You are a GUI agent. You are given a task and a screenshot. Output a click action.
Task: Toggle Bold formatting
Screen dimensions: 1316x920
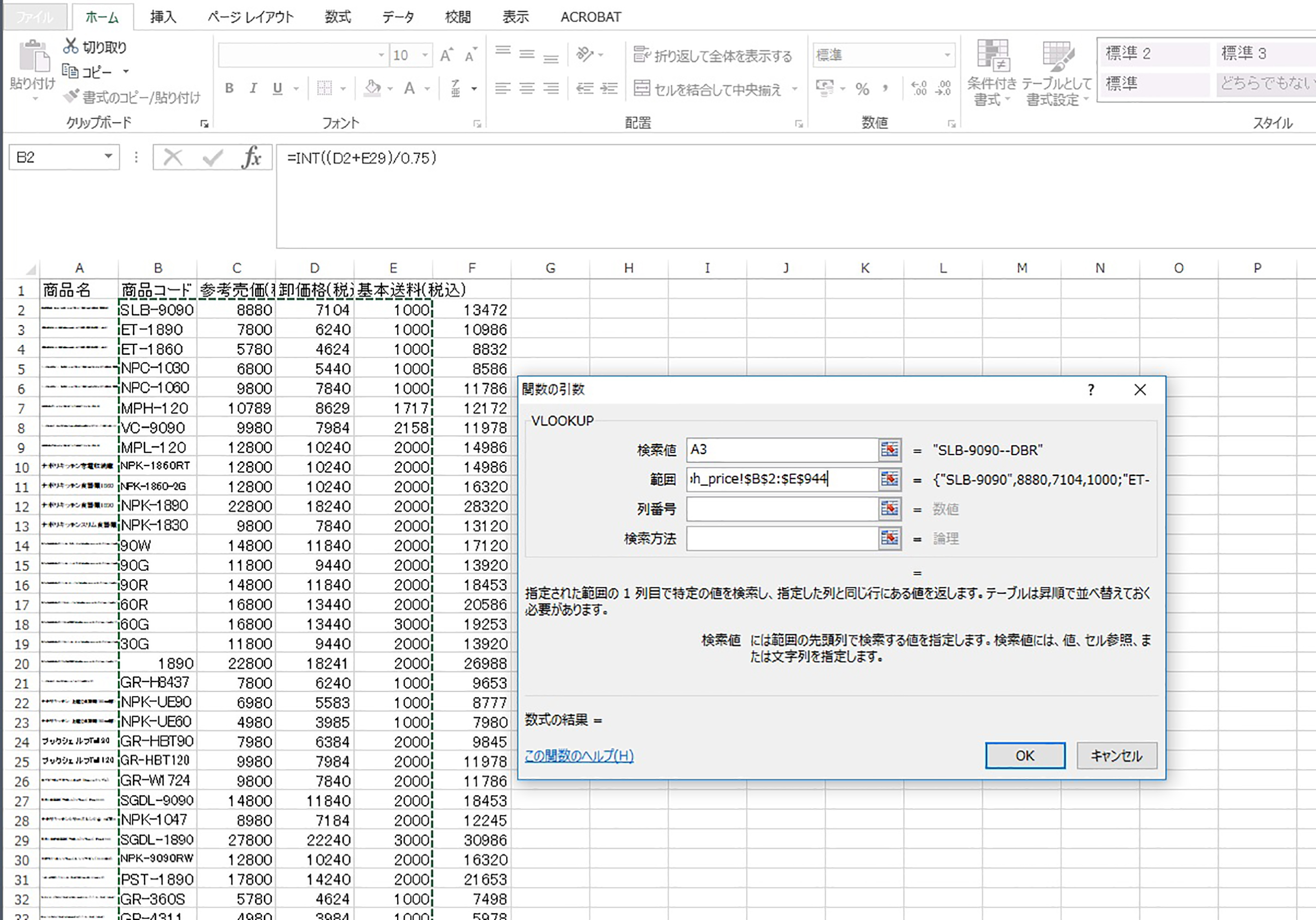click(x=229, y=88)
